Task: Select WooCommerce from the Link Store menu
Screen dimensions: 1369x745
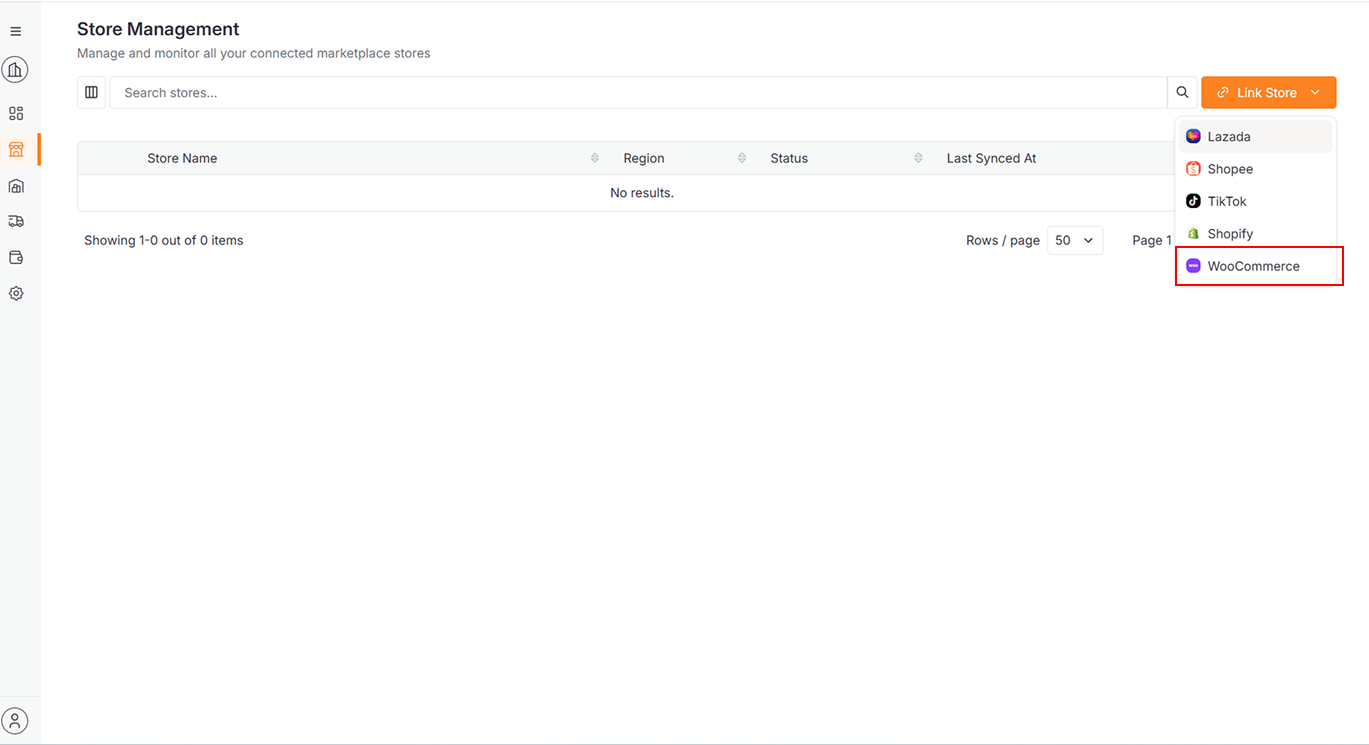Action: [x=1253, y=267]
